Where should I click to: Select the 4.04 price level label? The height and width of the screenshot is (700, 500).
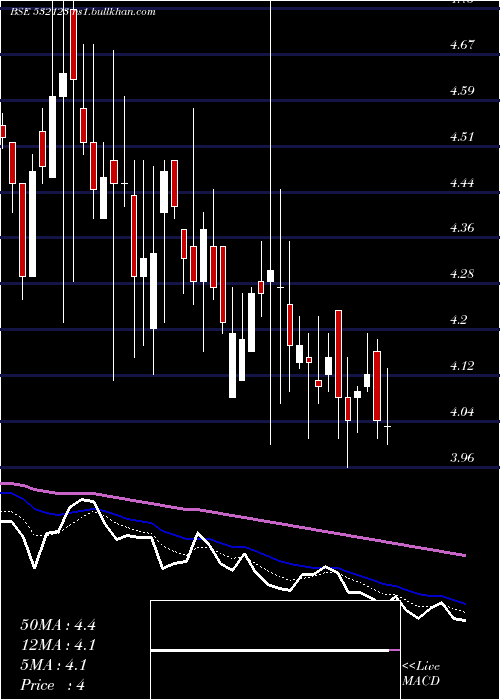click(462, 412)
